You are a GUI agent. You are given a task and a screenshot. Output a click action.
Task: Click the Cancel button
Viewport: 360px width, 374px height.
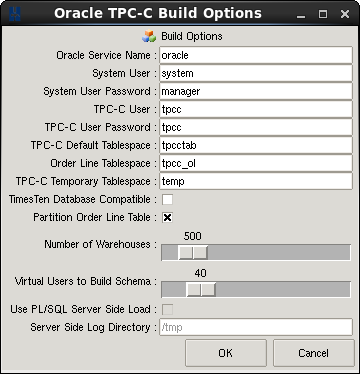coord(313,353)
